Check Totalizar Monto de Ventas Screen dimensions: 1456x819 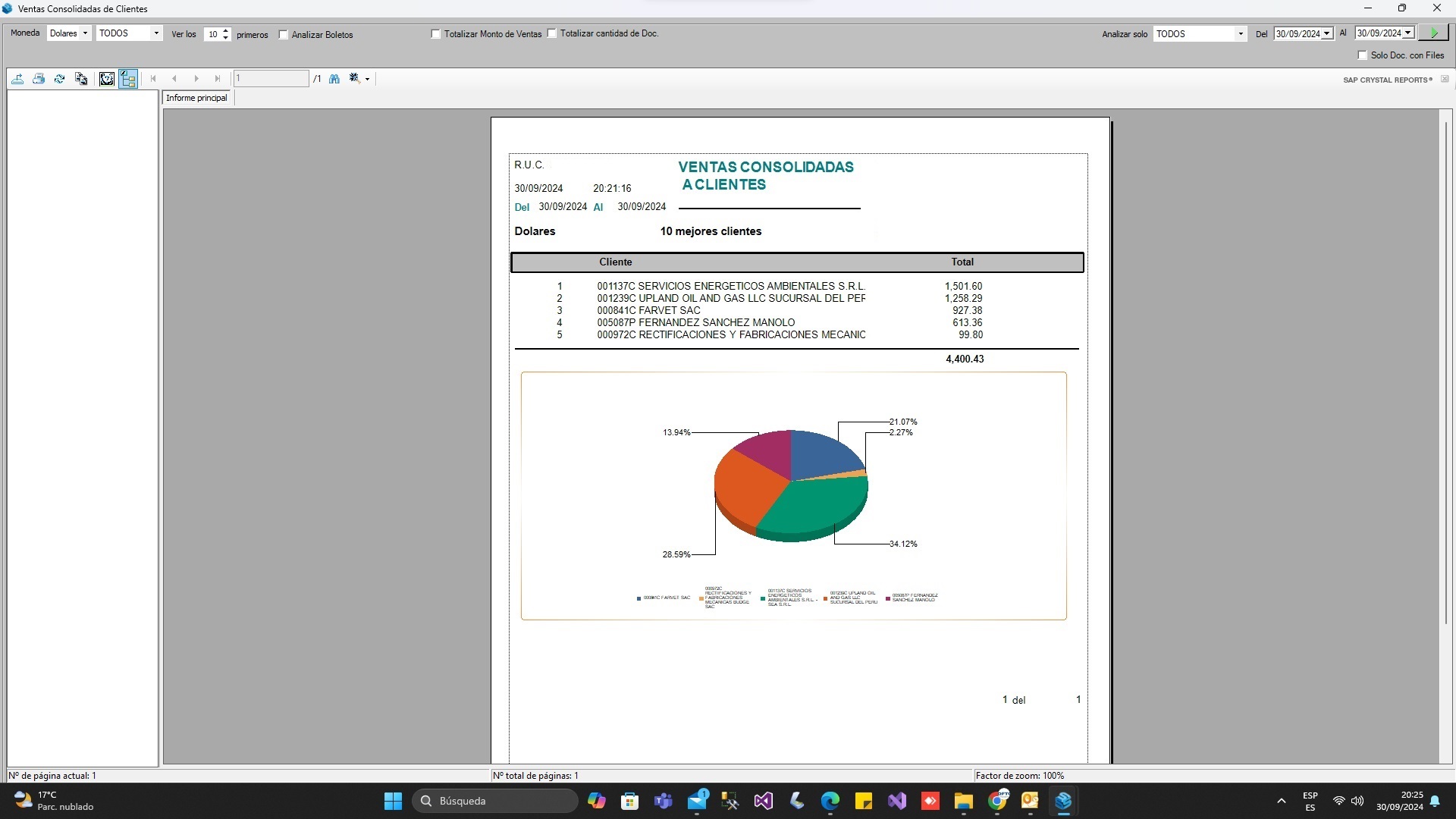[436, 34]
